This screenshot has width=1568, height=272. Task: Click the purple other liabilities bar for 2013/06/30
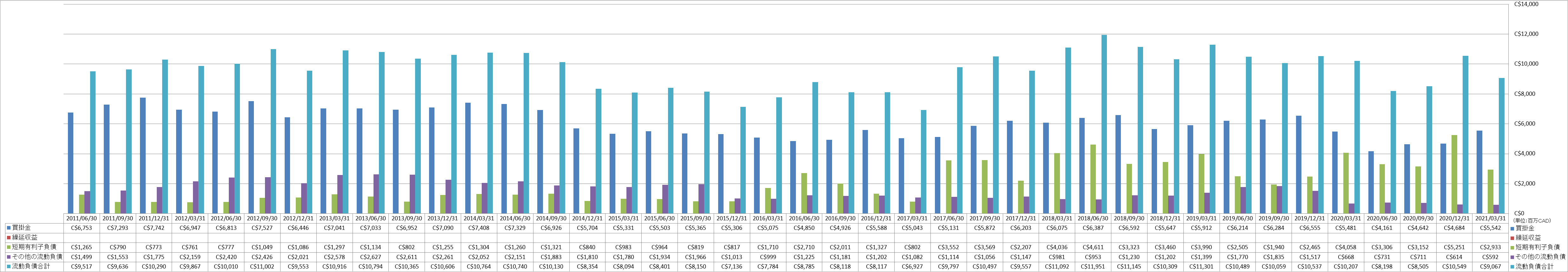377,194
